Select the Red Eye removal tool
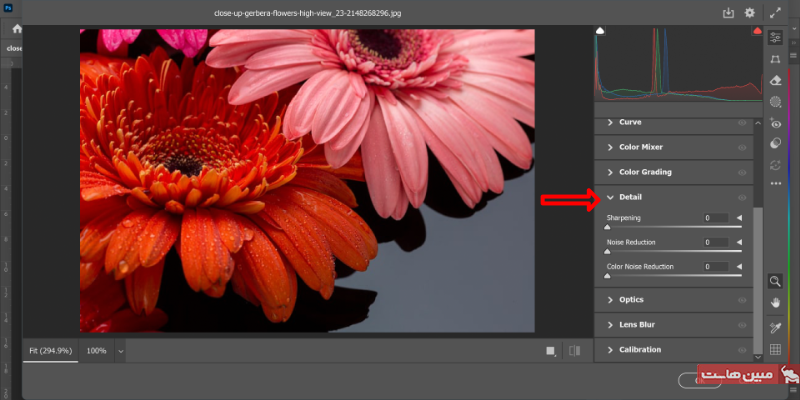Image resolution: width=800 pixels, height=400 pixels. (x=776, y=123)
